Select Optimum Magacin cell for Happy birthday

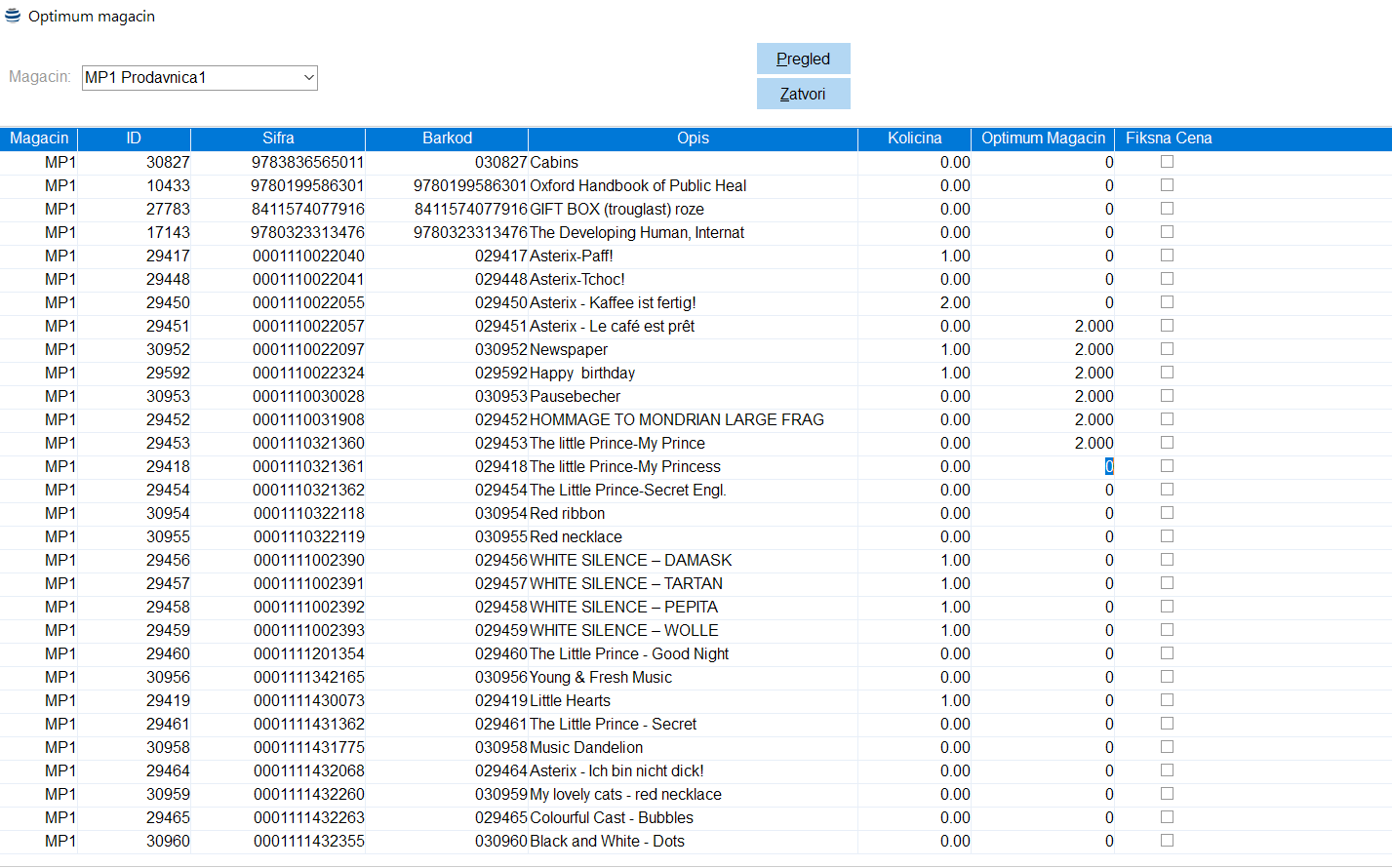pos(1044,374)
